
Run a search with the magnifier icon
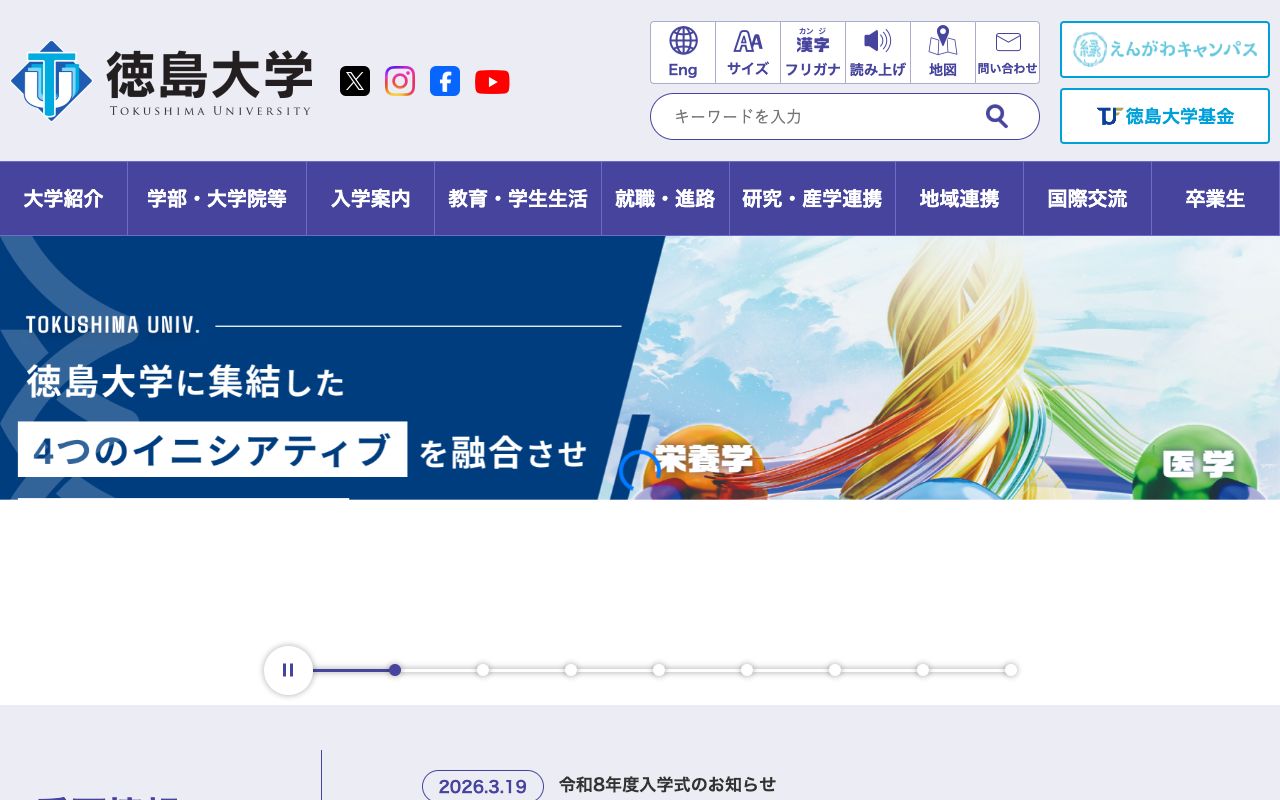coord(997,116)
